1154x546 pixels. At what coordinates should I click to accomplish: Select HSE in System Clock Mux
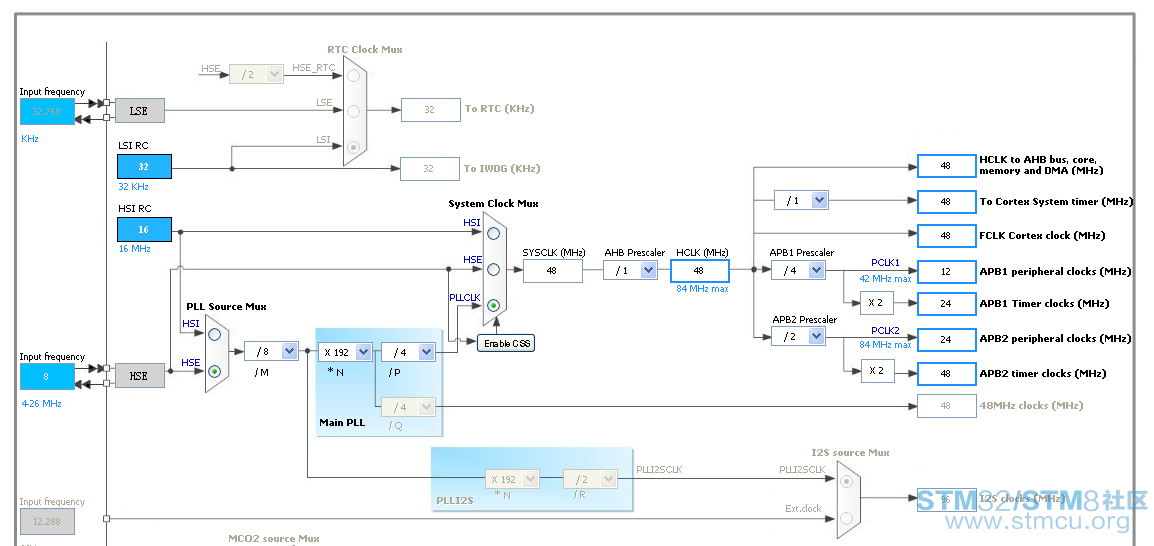click(493, 269)
